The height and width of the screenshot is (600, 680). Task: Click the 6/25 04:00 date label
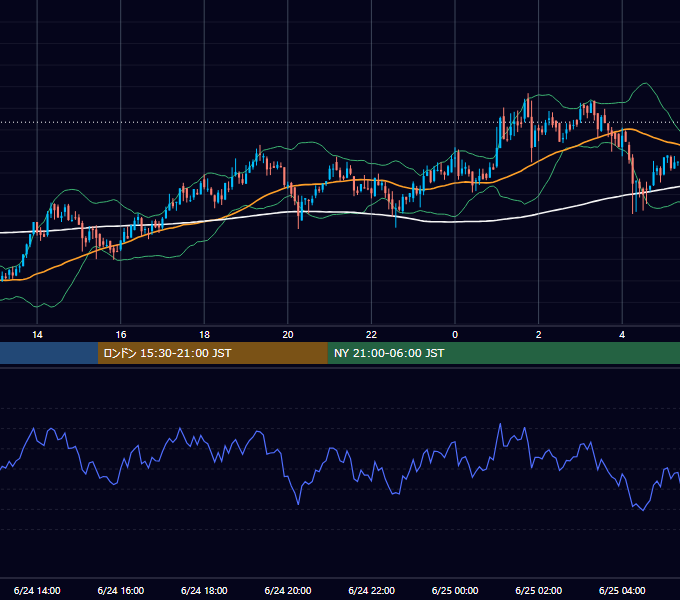click(622, 590)
